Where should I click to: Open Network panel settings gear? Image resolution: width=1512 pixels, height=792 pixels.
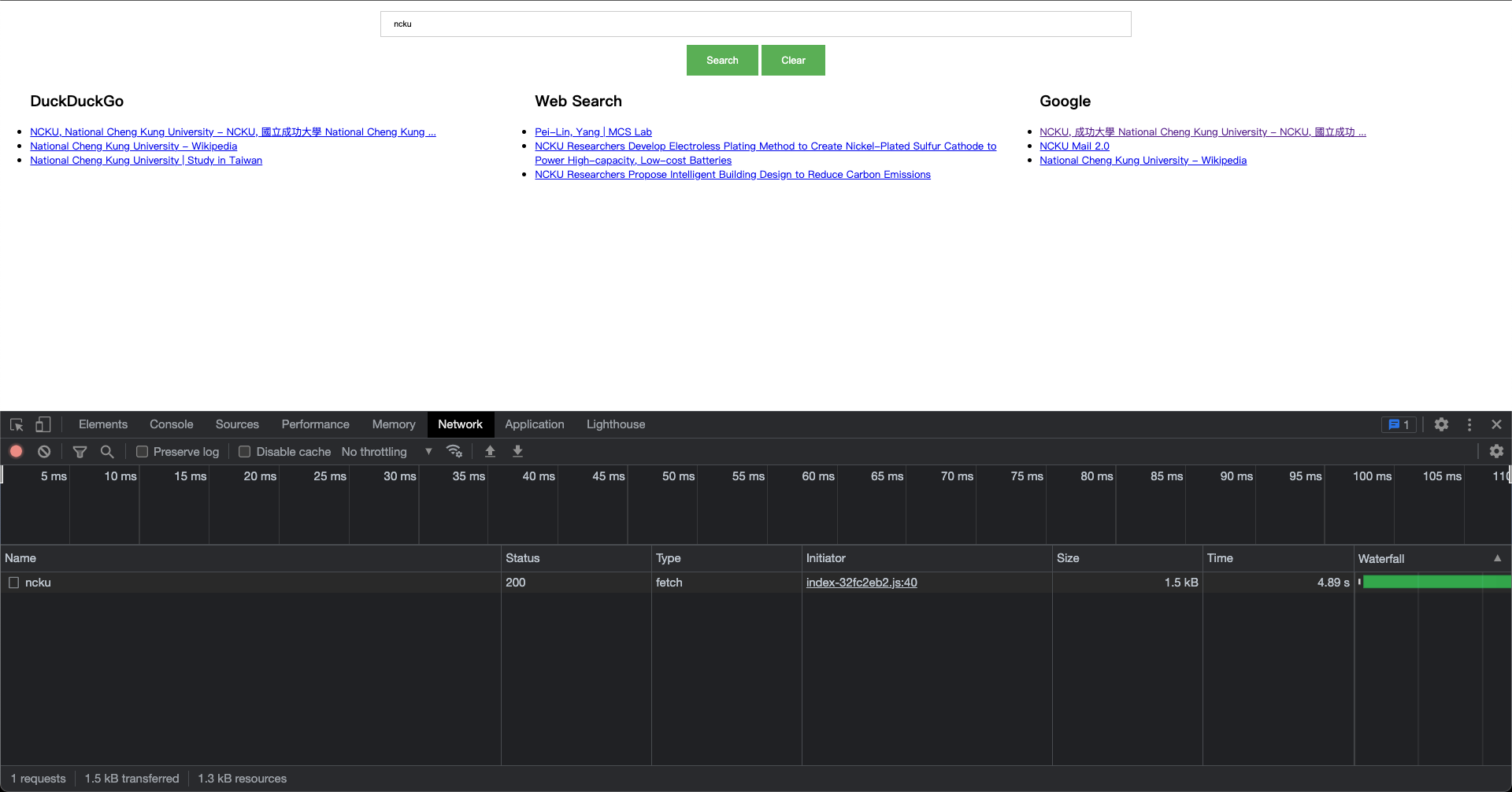(1496, 451)
